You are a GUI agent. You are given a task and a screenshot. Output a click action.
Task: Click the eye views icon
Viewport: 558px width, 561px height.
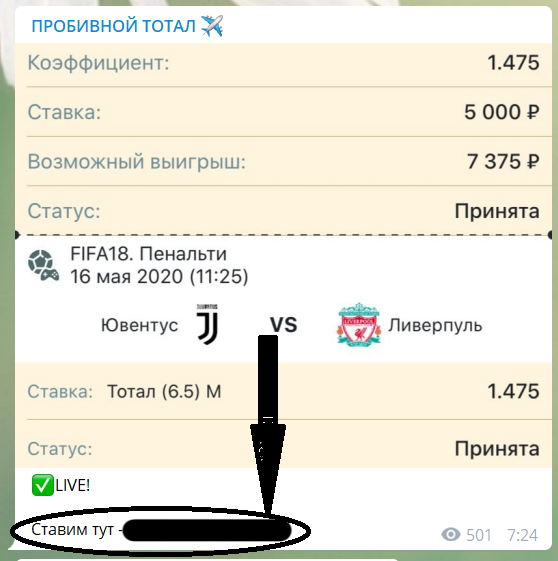(451, 535)
